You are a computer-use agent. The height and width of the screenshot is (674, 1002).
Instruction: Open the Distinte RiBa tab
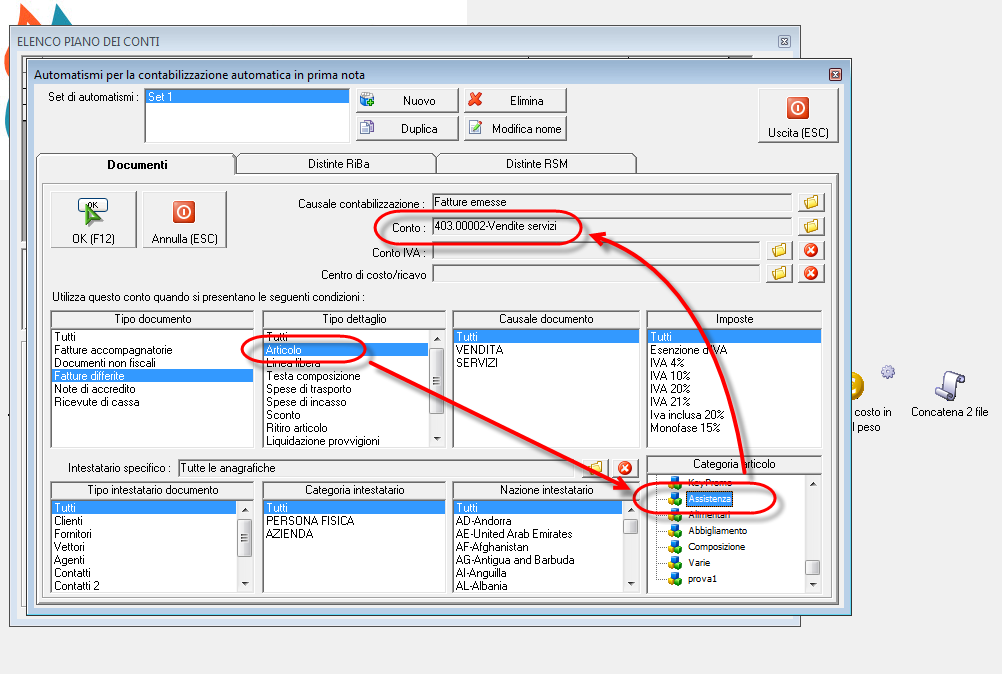tap(338, 164)
